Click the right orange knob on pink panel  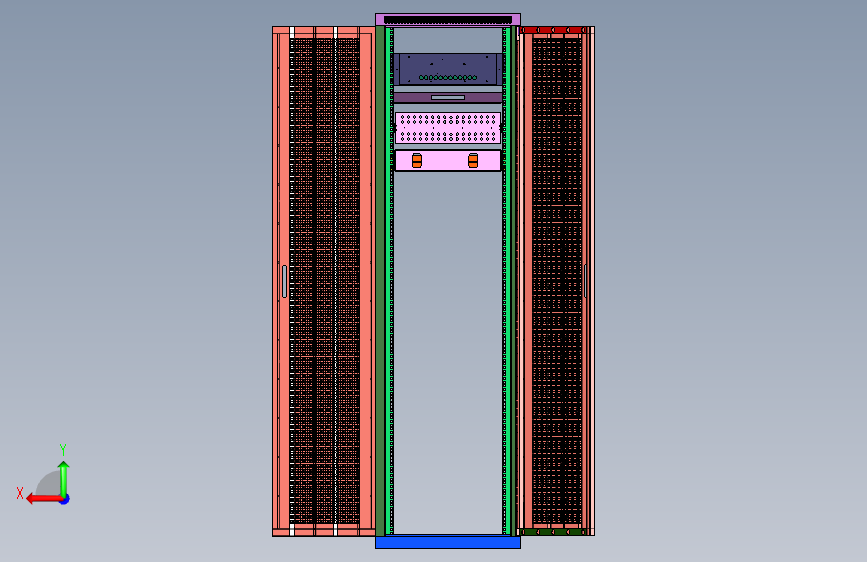coord(473,160)
